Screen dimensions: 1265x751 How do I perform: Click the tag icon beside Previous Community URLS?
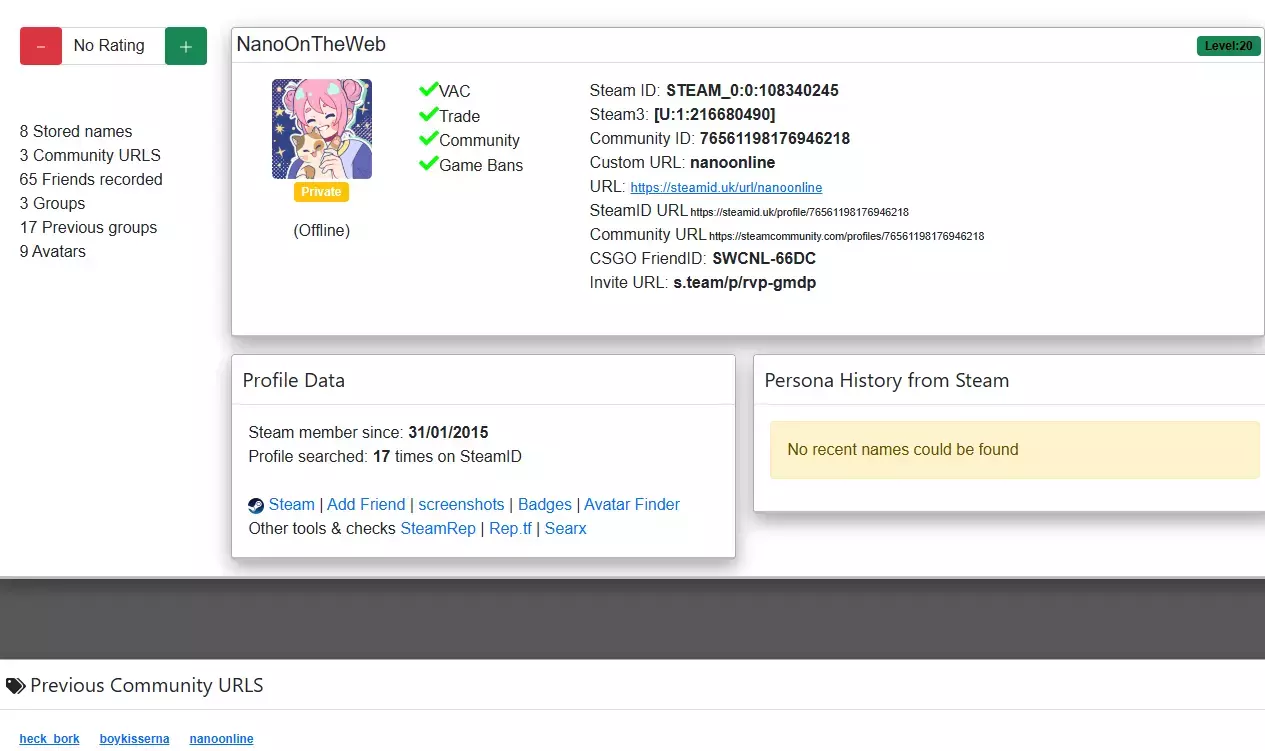pyautogui.click(x=15, y=686)
